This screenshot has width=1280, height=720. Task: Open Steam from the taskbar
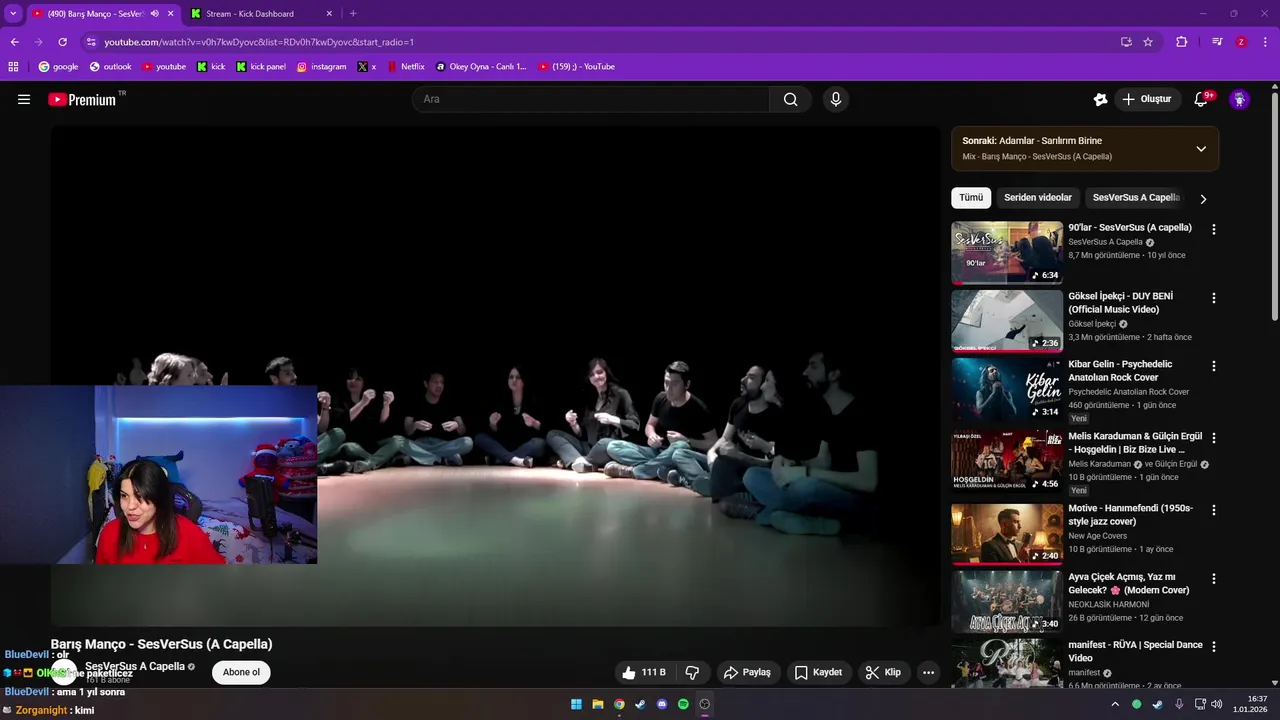tap(640, 704)
